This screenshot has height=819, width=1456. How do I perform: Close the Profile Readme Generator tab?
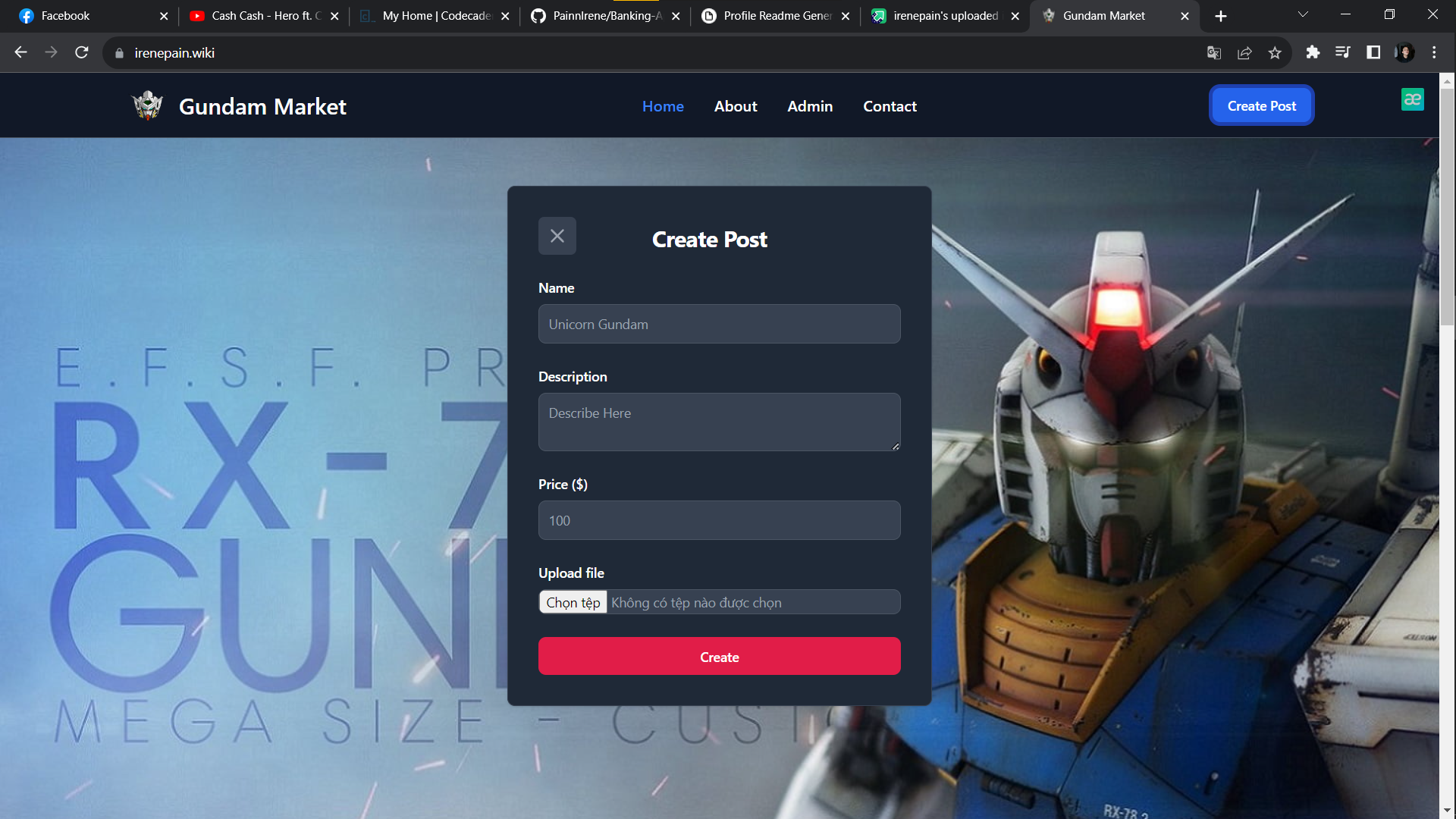[x=846, y=16]
